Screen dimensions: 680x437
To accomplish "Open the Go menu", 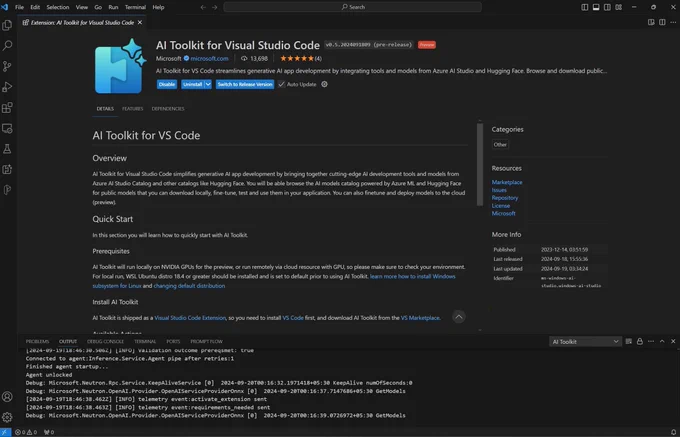I will (98, 7).
